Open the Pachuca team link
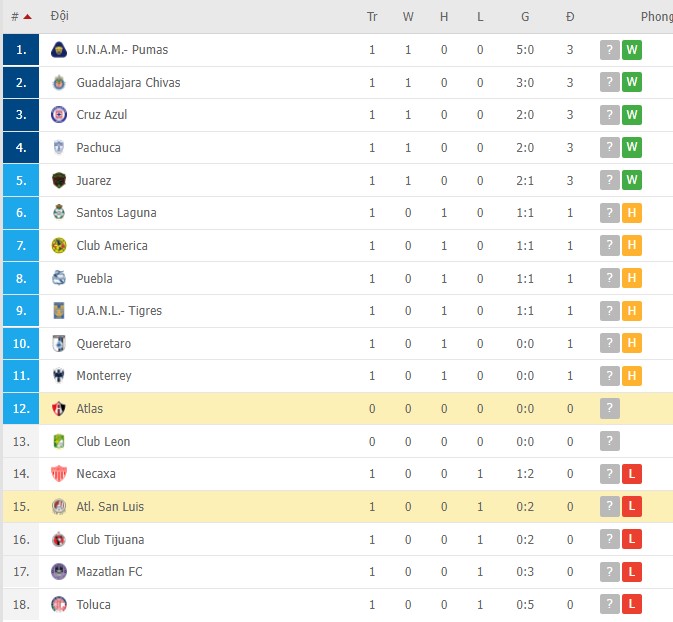The width and height of the screenshot is (673, 622). (x=98, y=147)
